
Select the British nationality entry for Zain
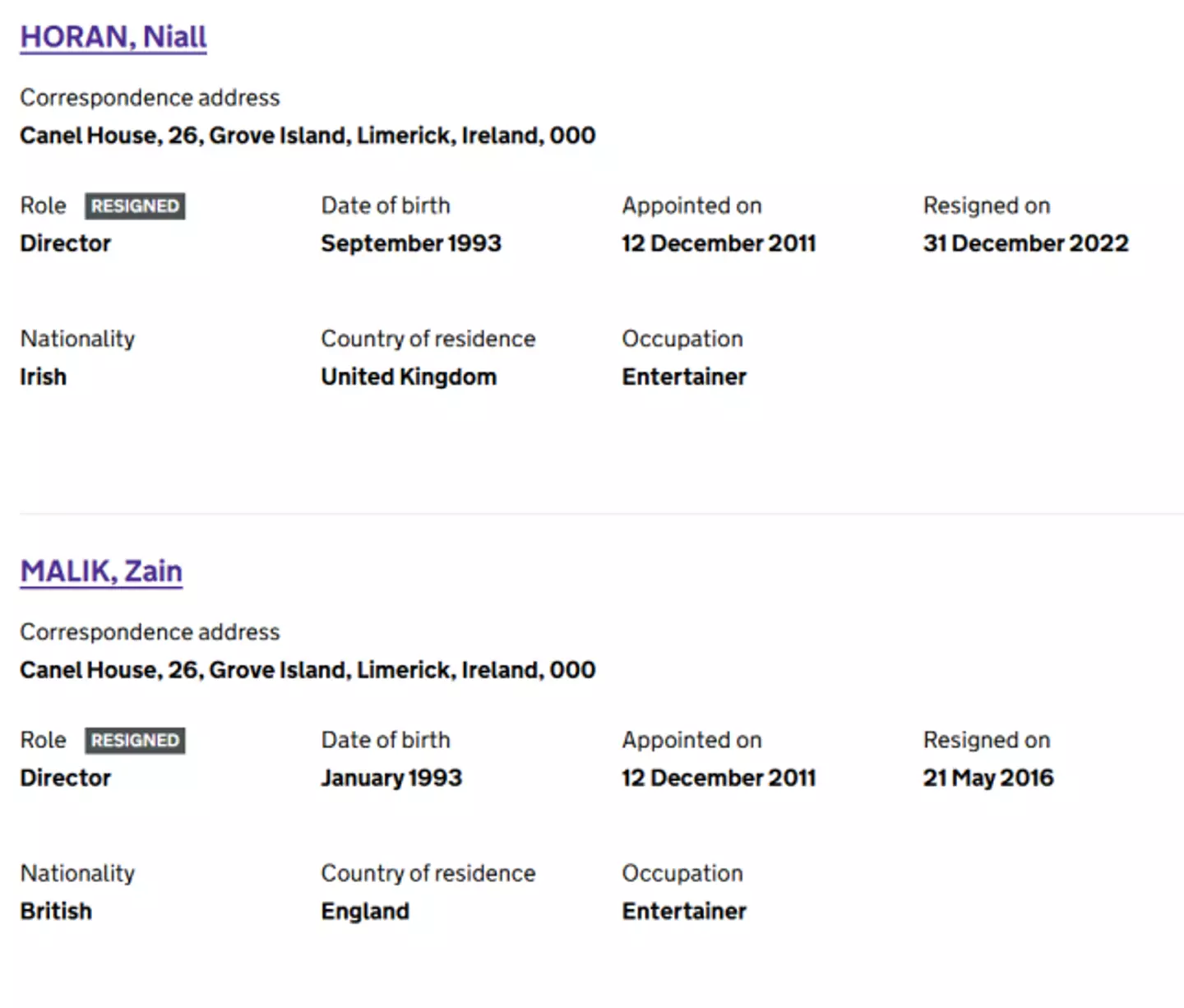[x=55, y=911]
